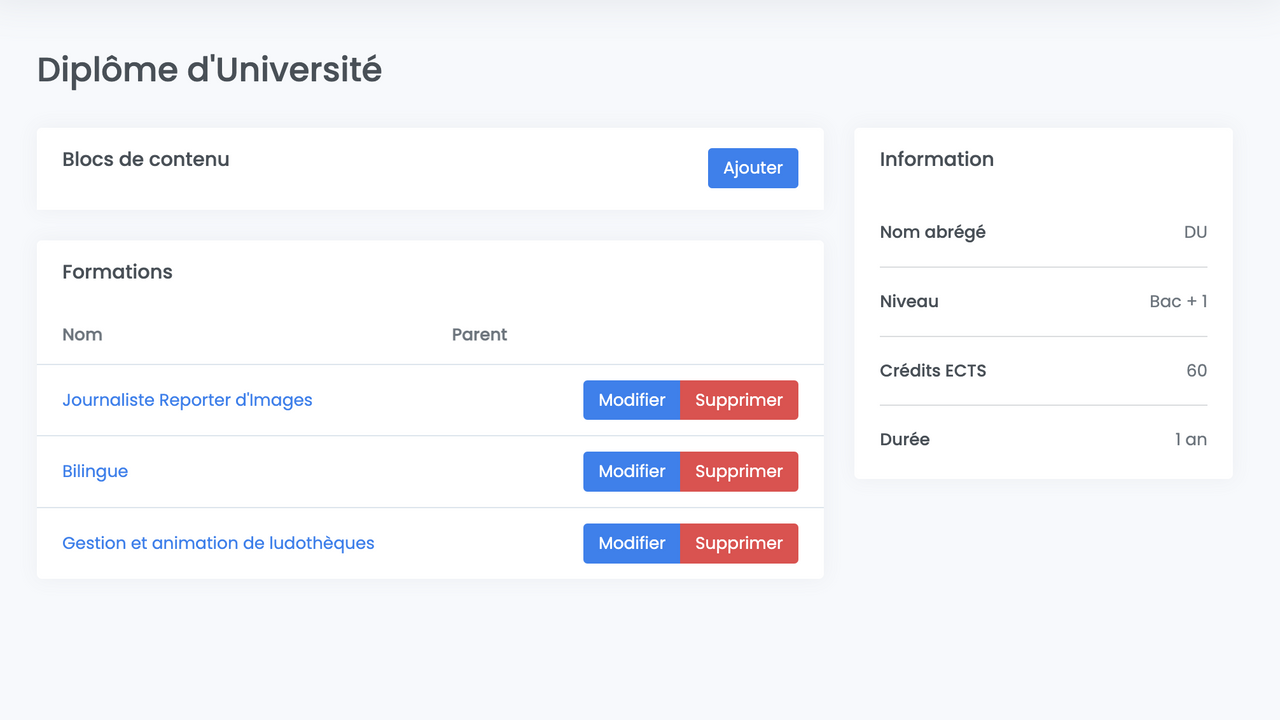
Task: Select the DU abbreviated name value
Action: click(1195, 232)
